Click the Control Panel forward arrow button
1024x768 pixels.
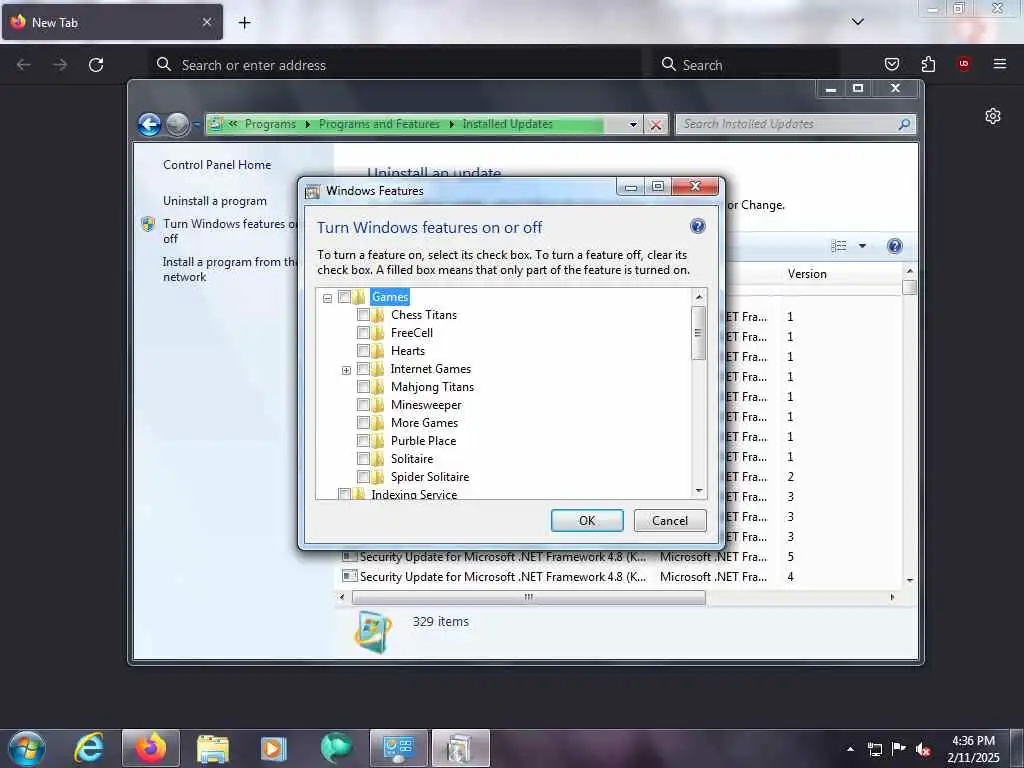coord(177,124)
